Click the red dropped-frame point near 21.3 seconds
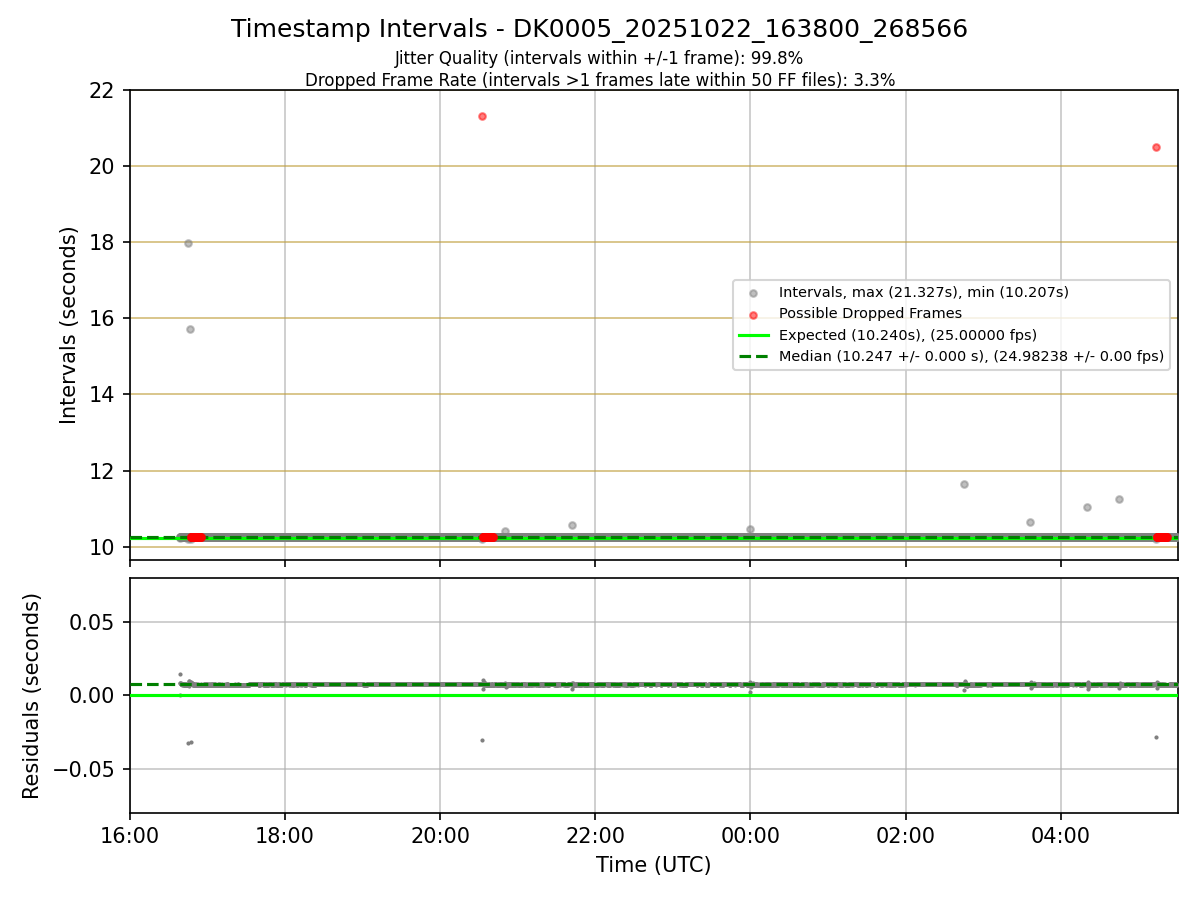The height and width of the screenshot is (900, 1200). tap(482, 116)
